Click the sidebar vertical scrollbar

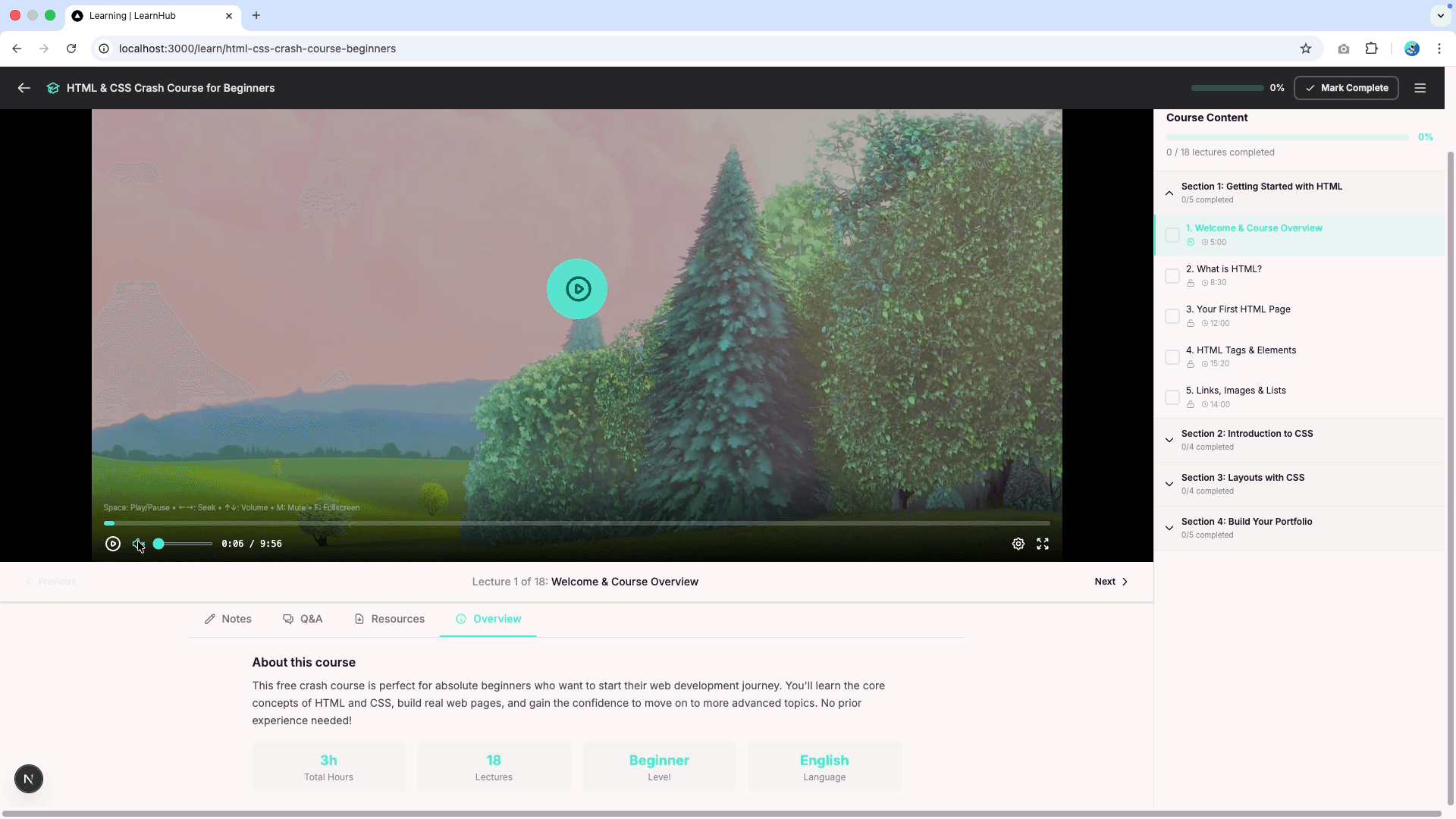click(1450, 478)
